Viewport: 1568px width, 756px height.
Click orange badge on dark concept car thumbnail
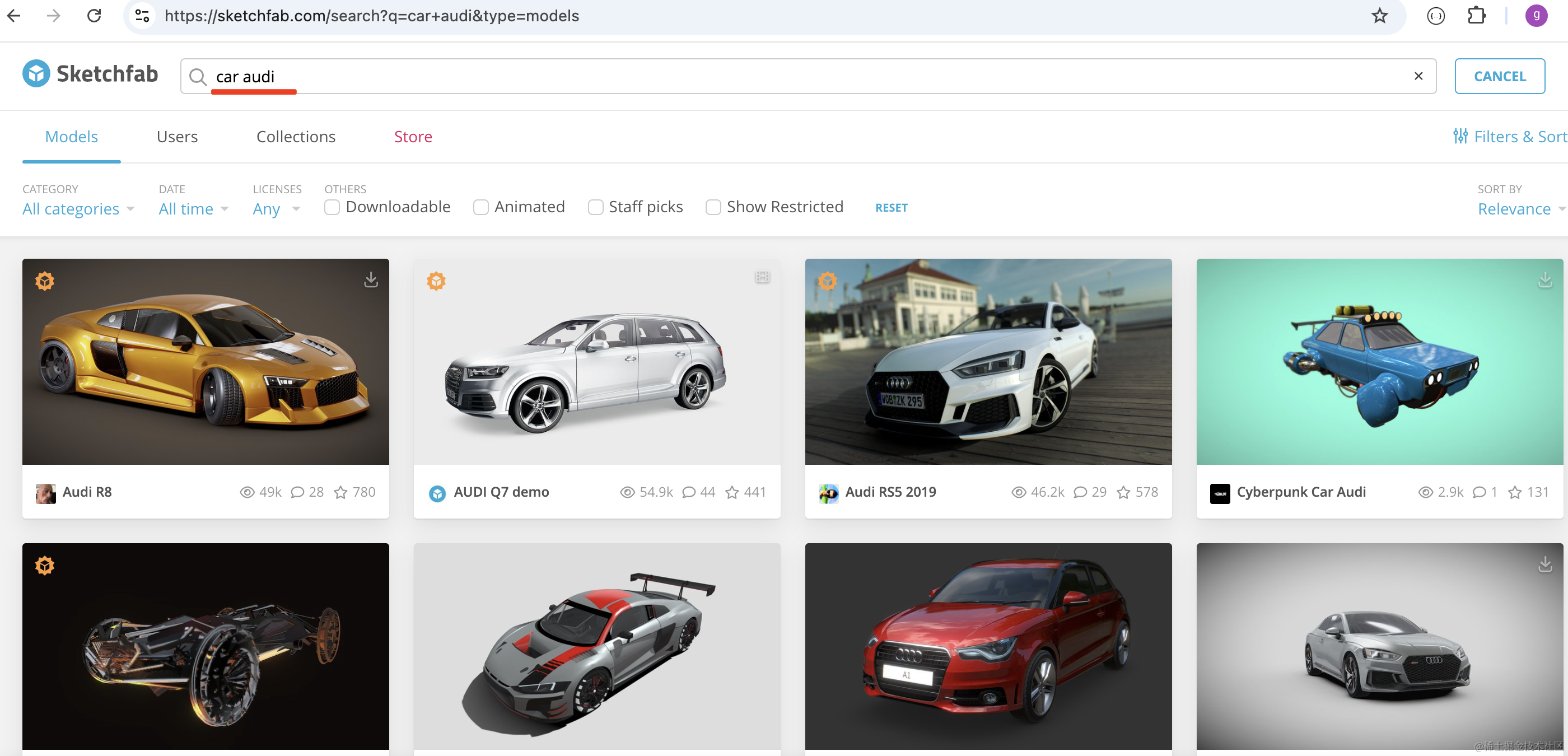(x=44, y=566)
